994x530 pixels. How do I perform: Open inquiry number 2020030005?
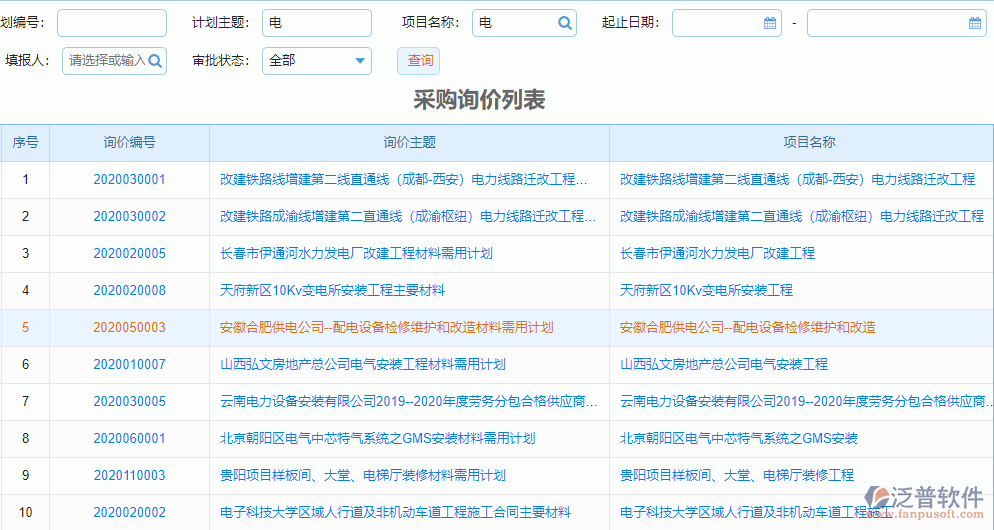(x=129, y=401)
